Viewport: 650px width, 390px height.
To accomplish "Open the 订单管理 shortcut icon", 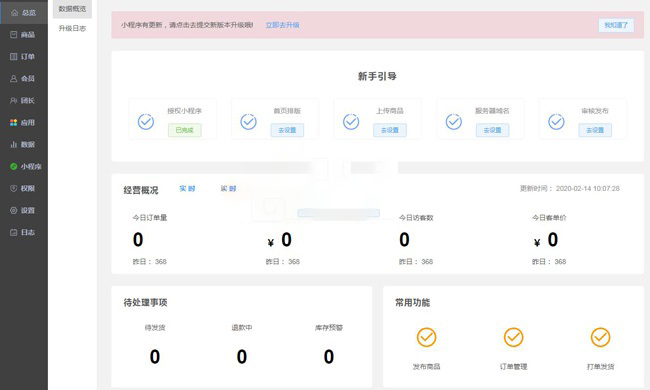I will pos(514,337).
